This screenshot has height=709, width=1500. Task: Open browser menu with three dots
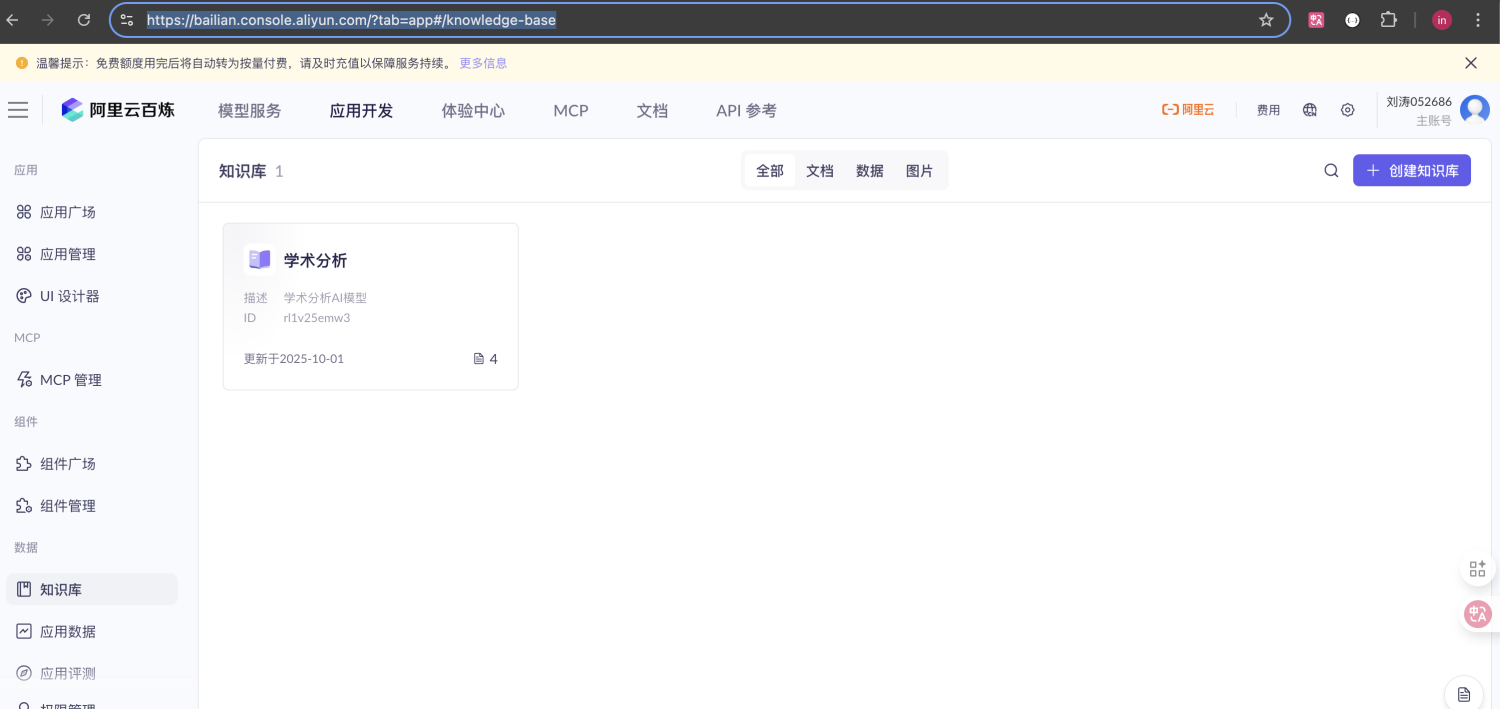[1478, 19]
